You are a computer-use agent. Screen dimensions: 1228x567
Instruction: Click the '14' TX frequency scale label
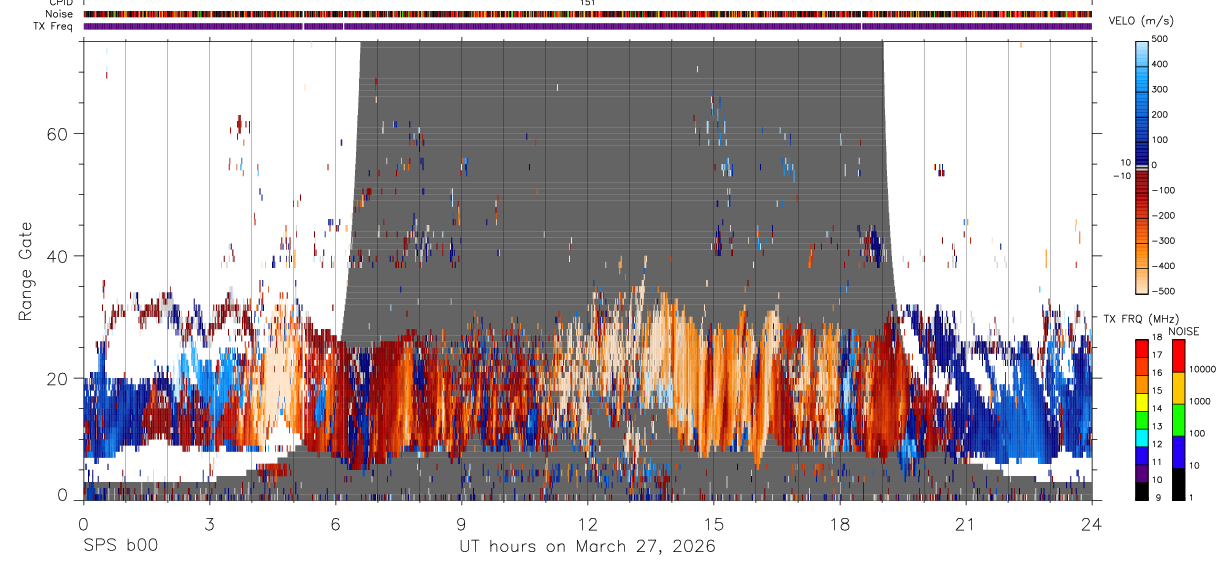(x=1157, y=409)
